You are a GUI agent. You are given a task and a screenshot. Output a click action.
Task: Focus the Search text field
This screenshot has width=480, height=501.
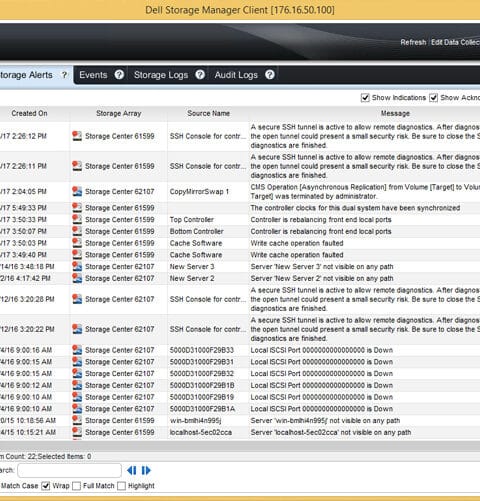coord(69,470)
